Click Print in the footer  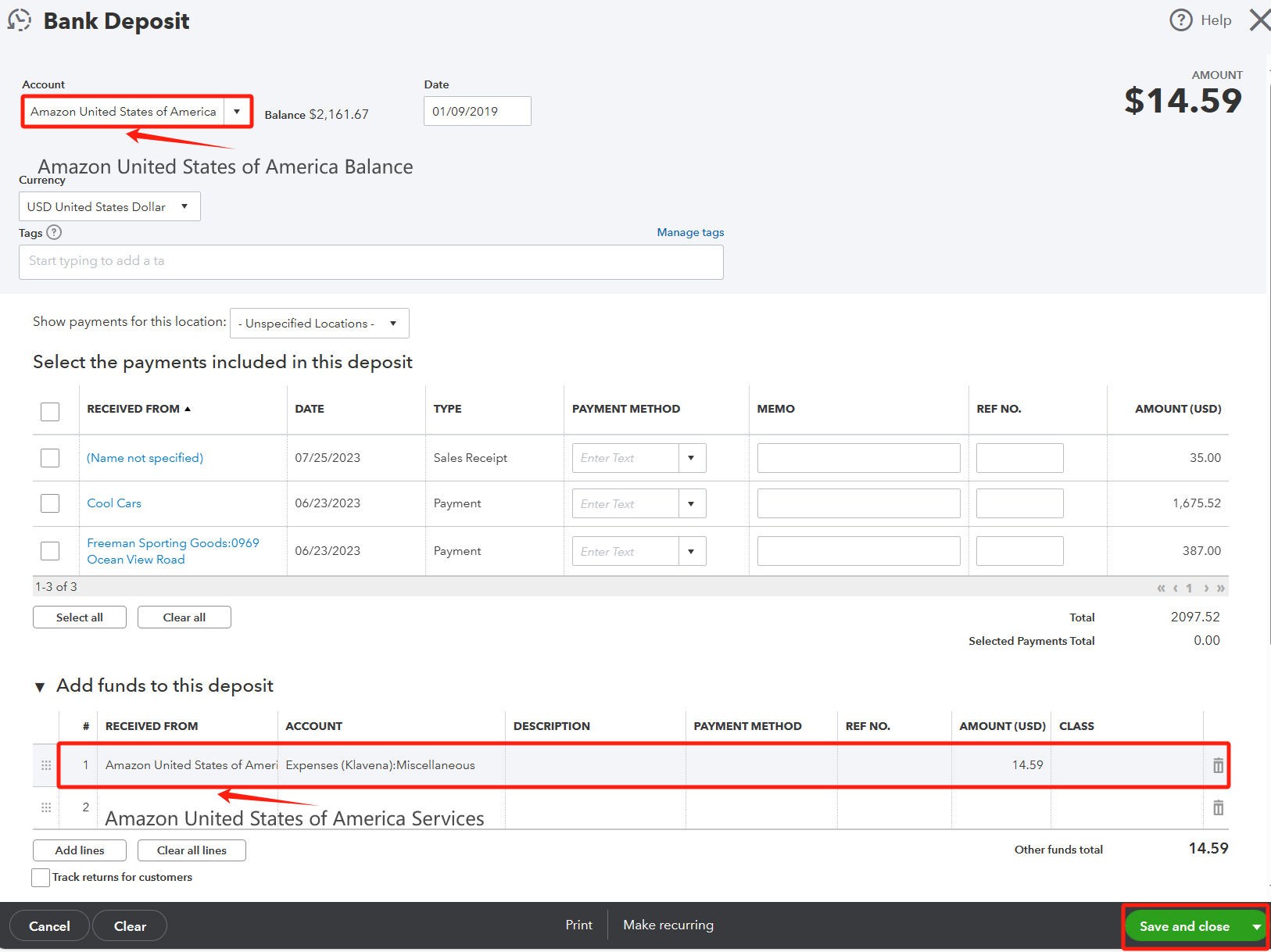[x=579, y=925]
